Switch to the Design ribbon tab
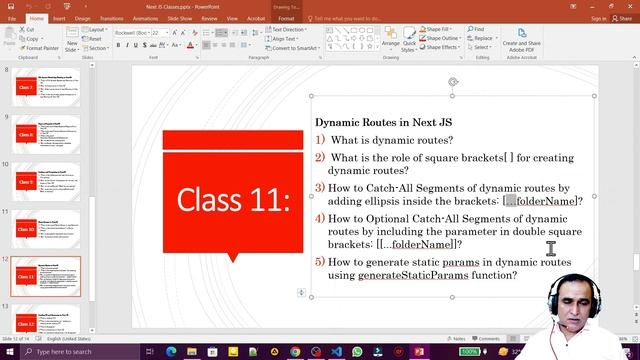Viewport: 640px width, 360px height. pyautogui.click(x=82, y=19)
